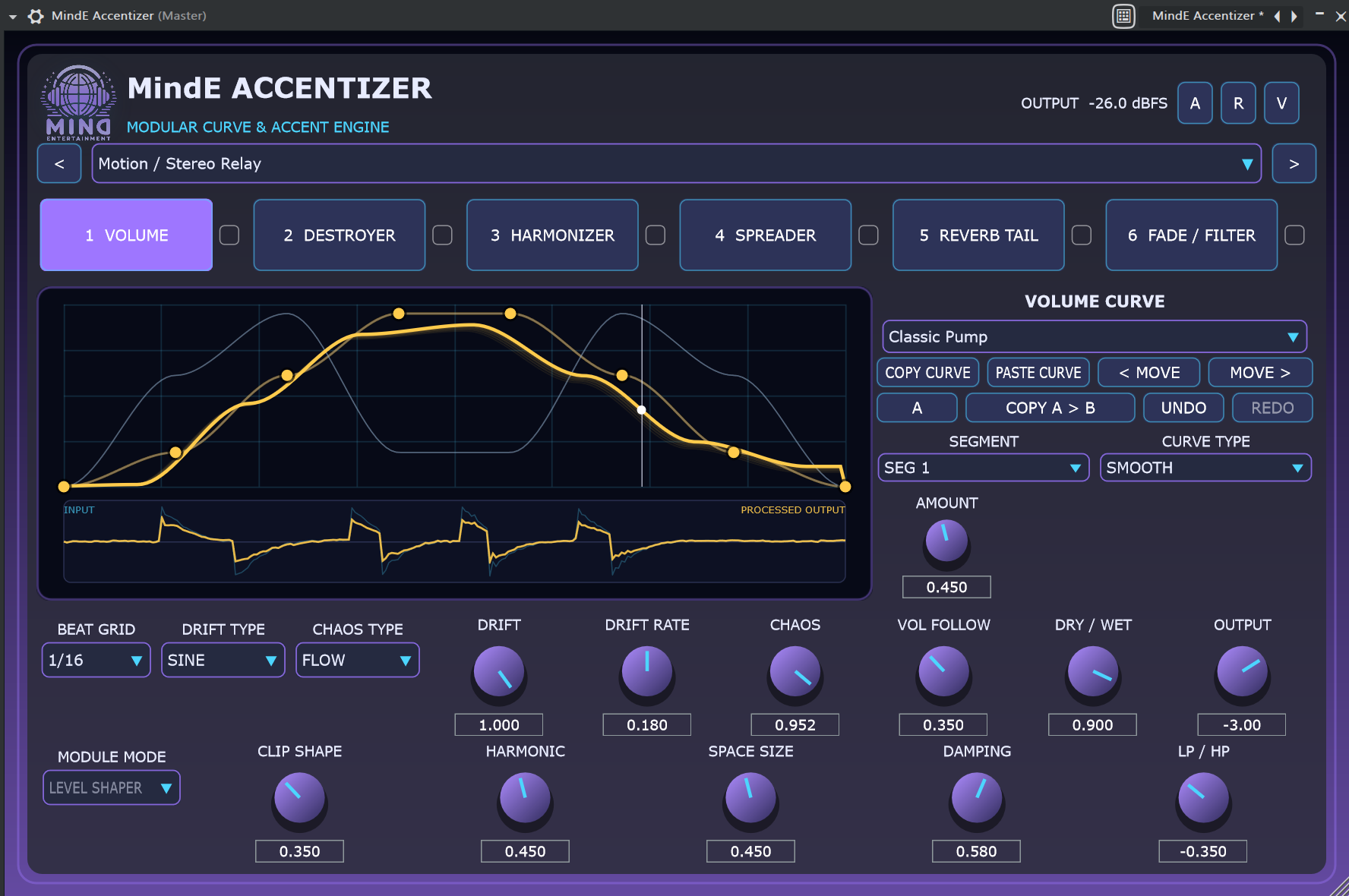Click the DRIFT RATE knob
Screen dimensions: 1349x896
coord(647,671)
